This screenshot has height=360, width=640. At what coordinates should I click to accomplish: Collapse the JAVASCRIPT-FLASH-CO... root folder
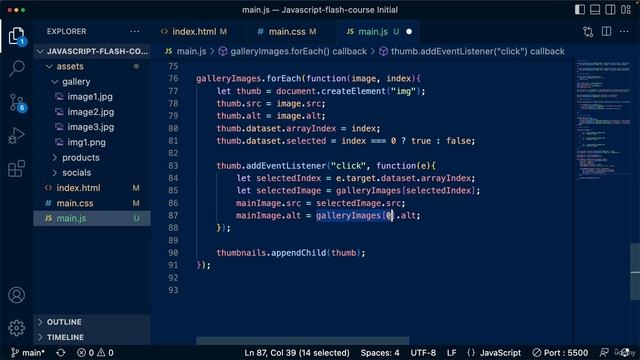point(92,51)
